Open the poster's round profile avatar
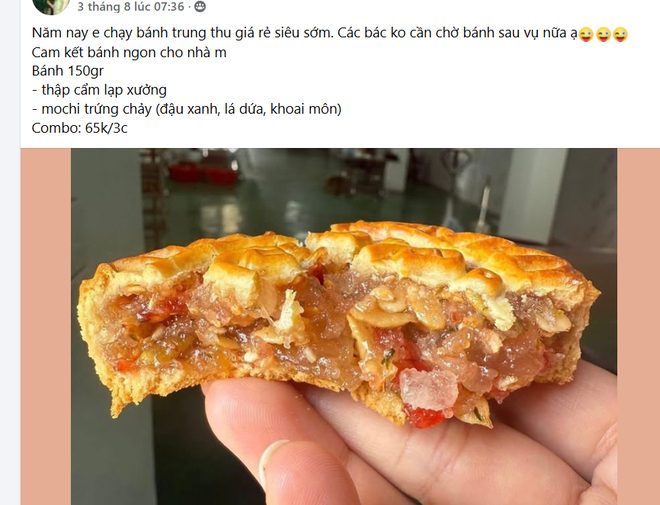Image resolution: width=660 pixels, height=505 pixels. [x=51, y=5]
